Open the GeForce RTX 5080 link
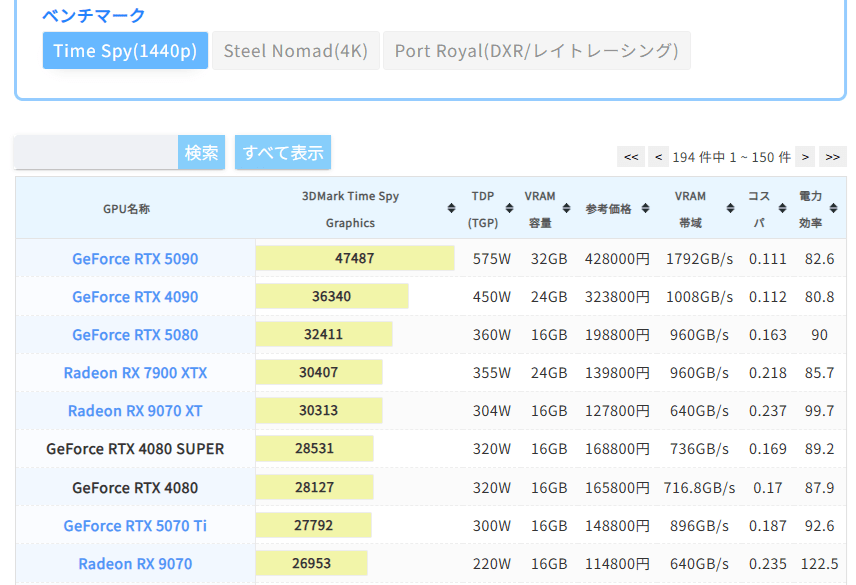 [x=135, y=335]
